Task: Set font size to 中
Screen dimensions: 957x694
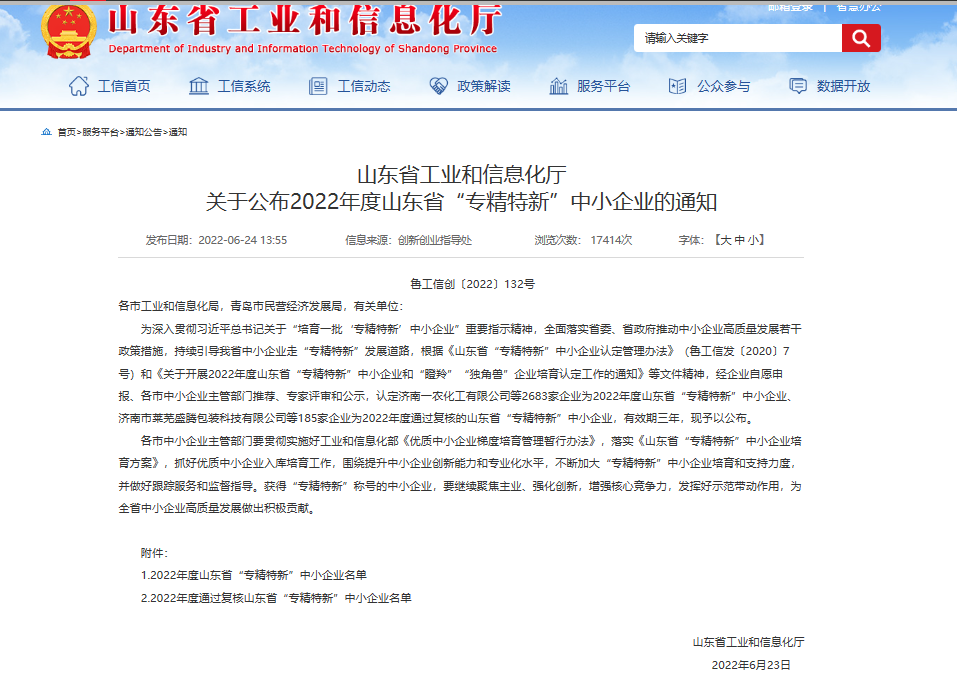Action: pos(739,240)
